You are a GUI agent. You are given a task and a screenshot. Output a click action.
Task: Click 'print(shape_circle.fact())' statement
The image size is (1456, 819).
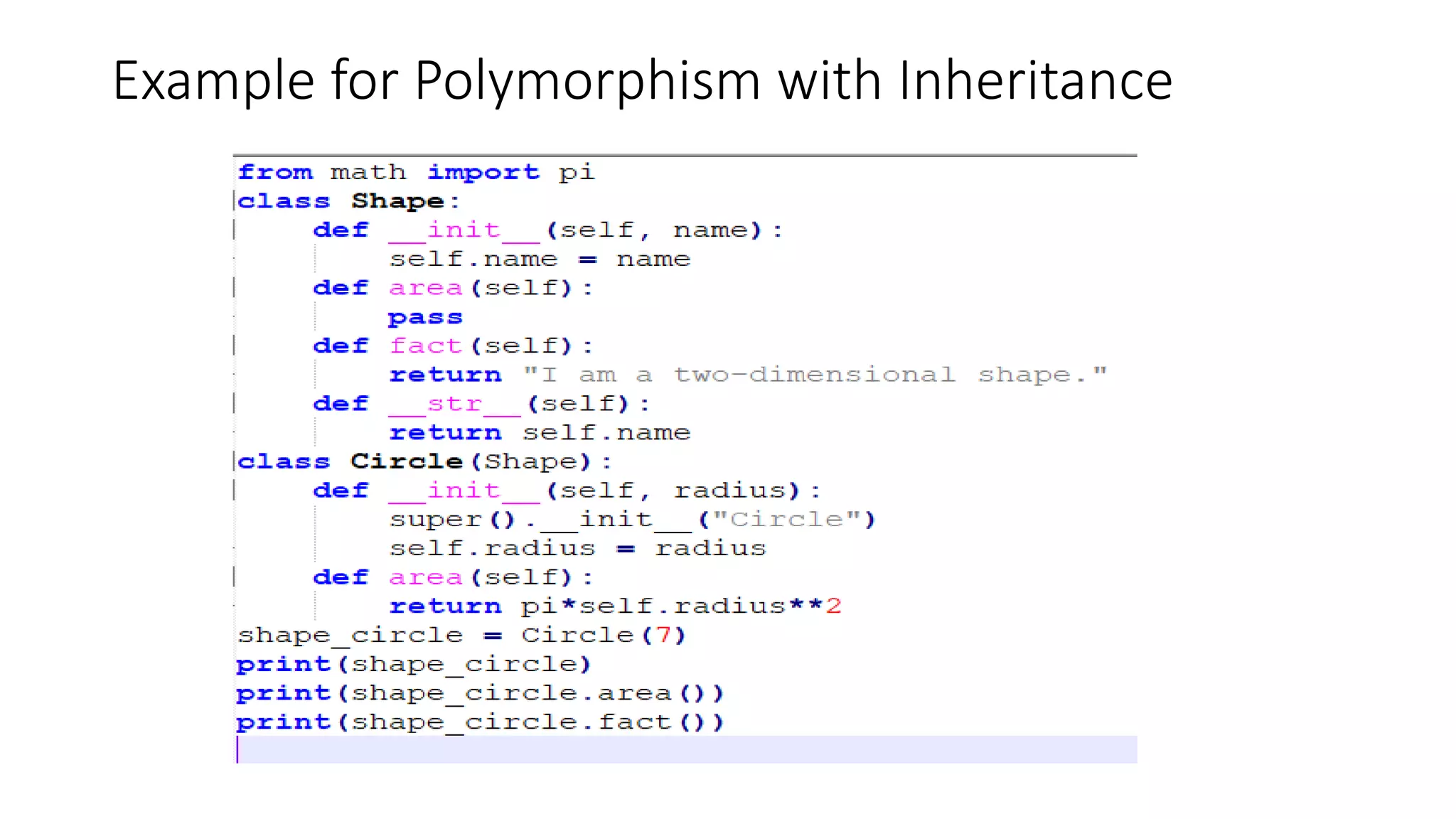(480, 722)
